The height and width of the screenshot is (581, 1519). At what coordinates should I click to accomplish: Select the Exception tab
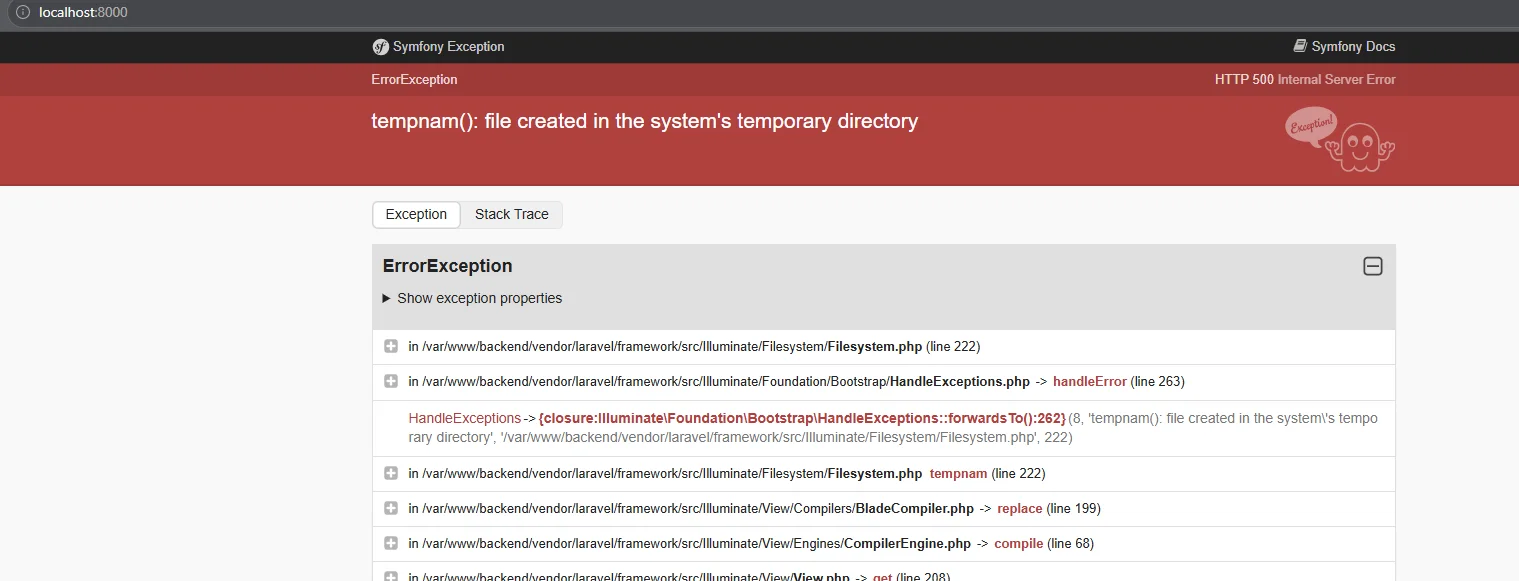pyautogui.click(x=416, y=215)
